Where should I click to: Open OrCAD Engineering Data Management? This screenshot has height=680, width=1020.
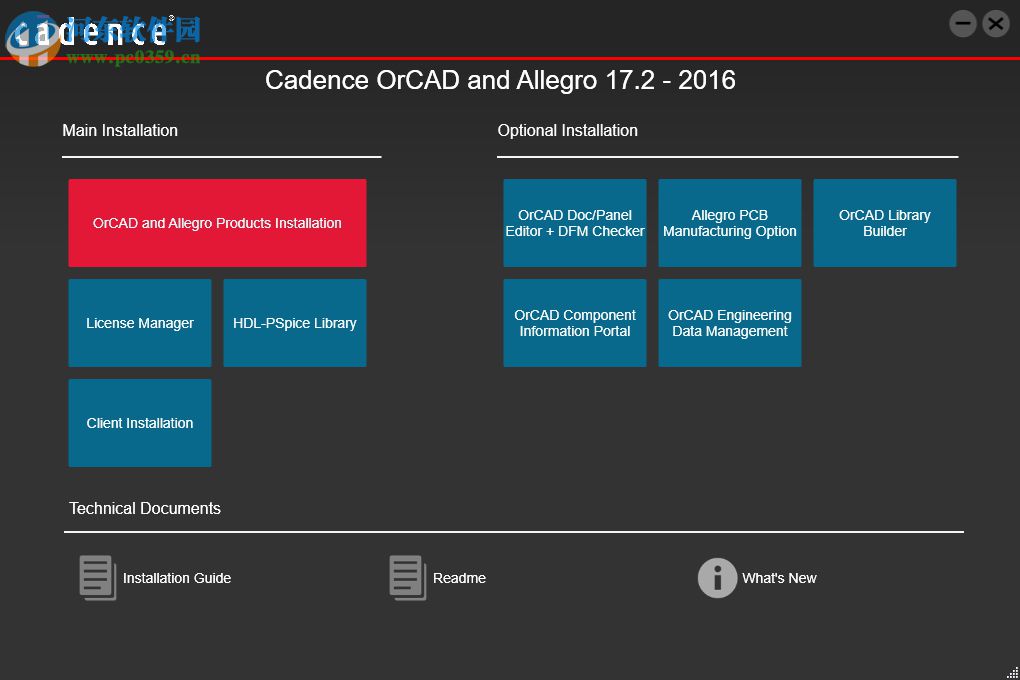[730, 323]
